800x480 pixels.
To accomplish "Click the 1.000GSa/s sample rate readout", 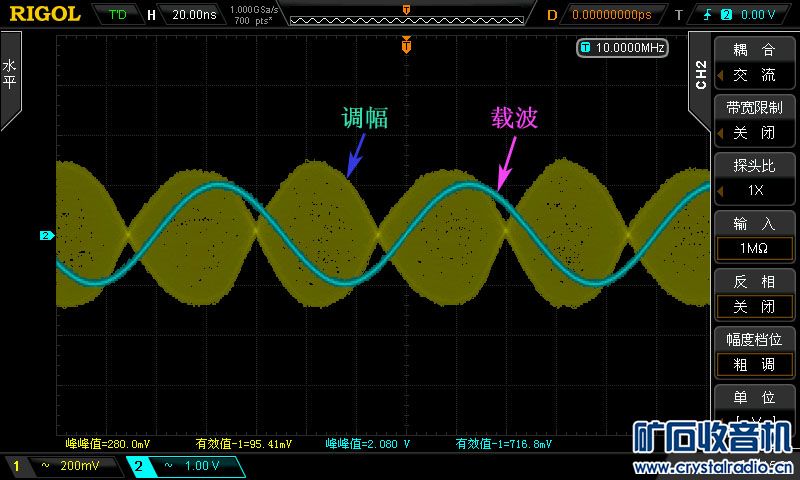I will [254, 9].
